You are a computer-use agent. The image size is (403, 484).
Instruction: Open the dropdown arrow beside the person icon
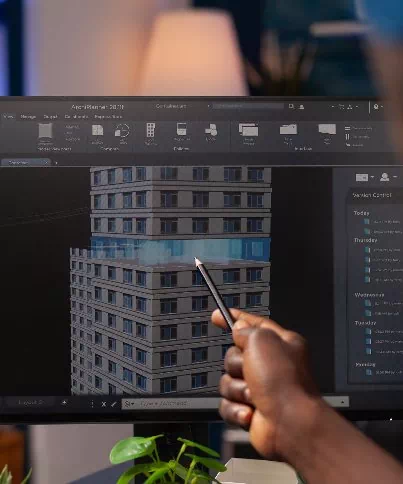tap(395, 177)
